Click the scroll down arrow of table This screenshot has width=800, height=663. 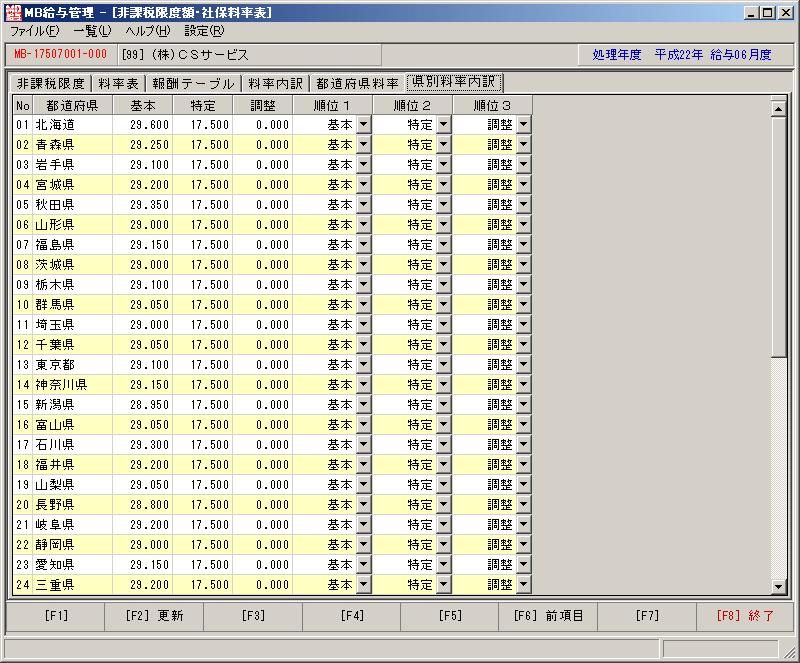click(x=779, y=586)
